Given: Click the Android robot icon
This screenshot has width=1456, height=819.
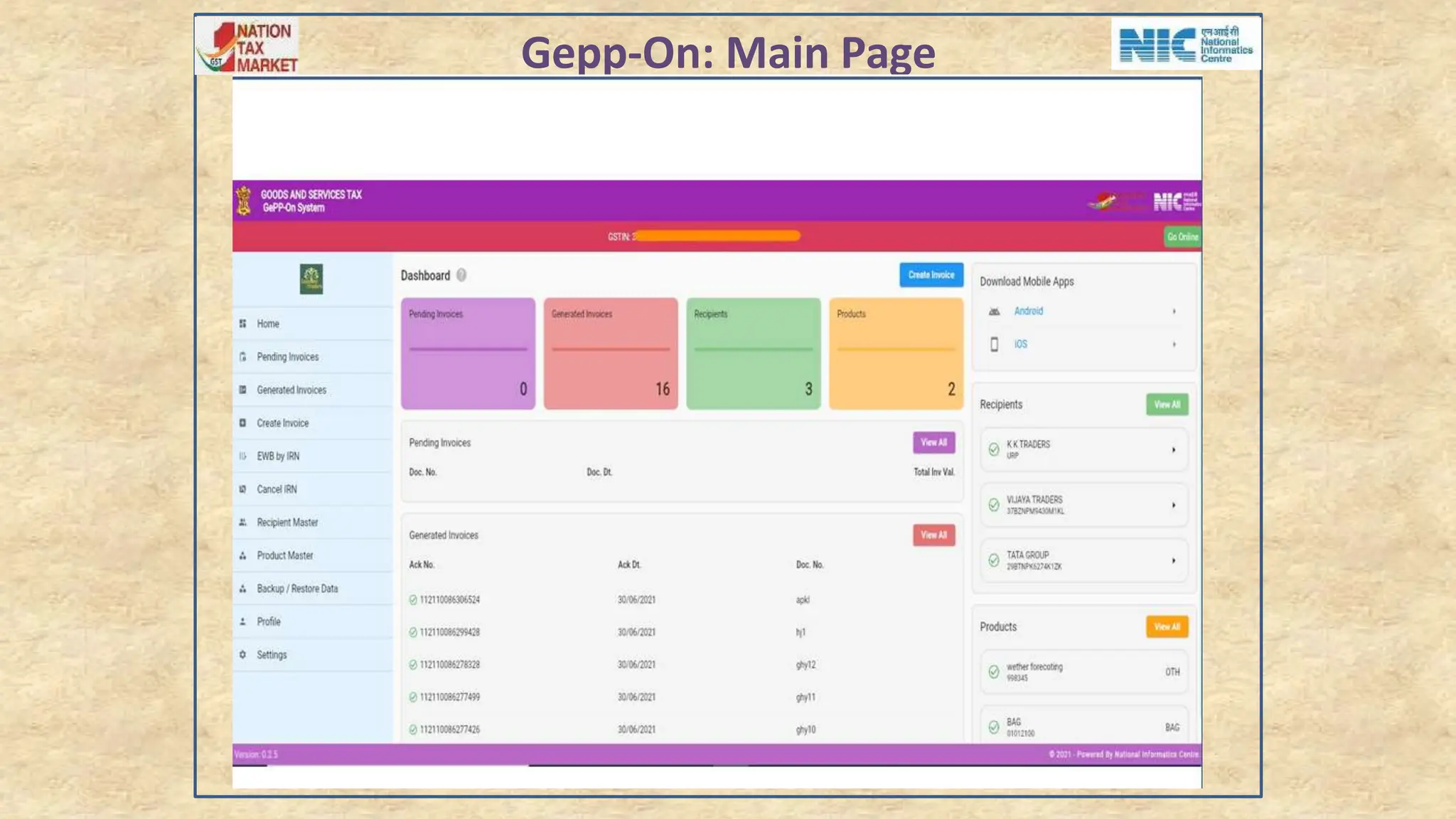Looking at the screenshot, I should [995, 311].
